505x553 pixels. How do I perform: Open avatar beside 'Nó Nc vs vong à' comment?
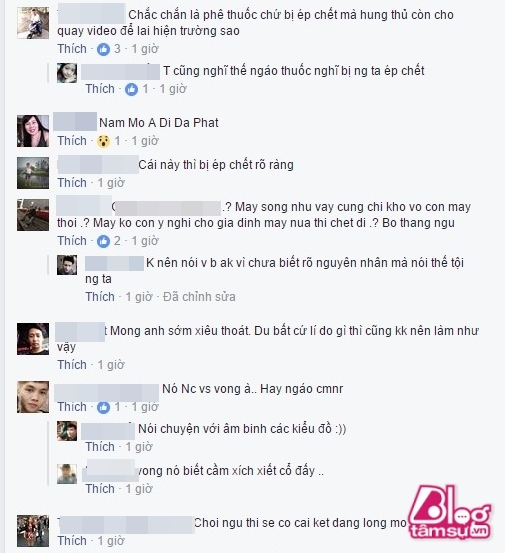tap(33, 397)
